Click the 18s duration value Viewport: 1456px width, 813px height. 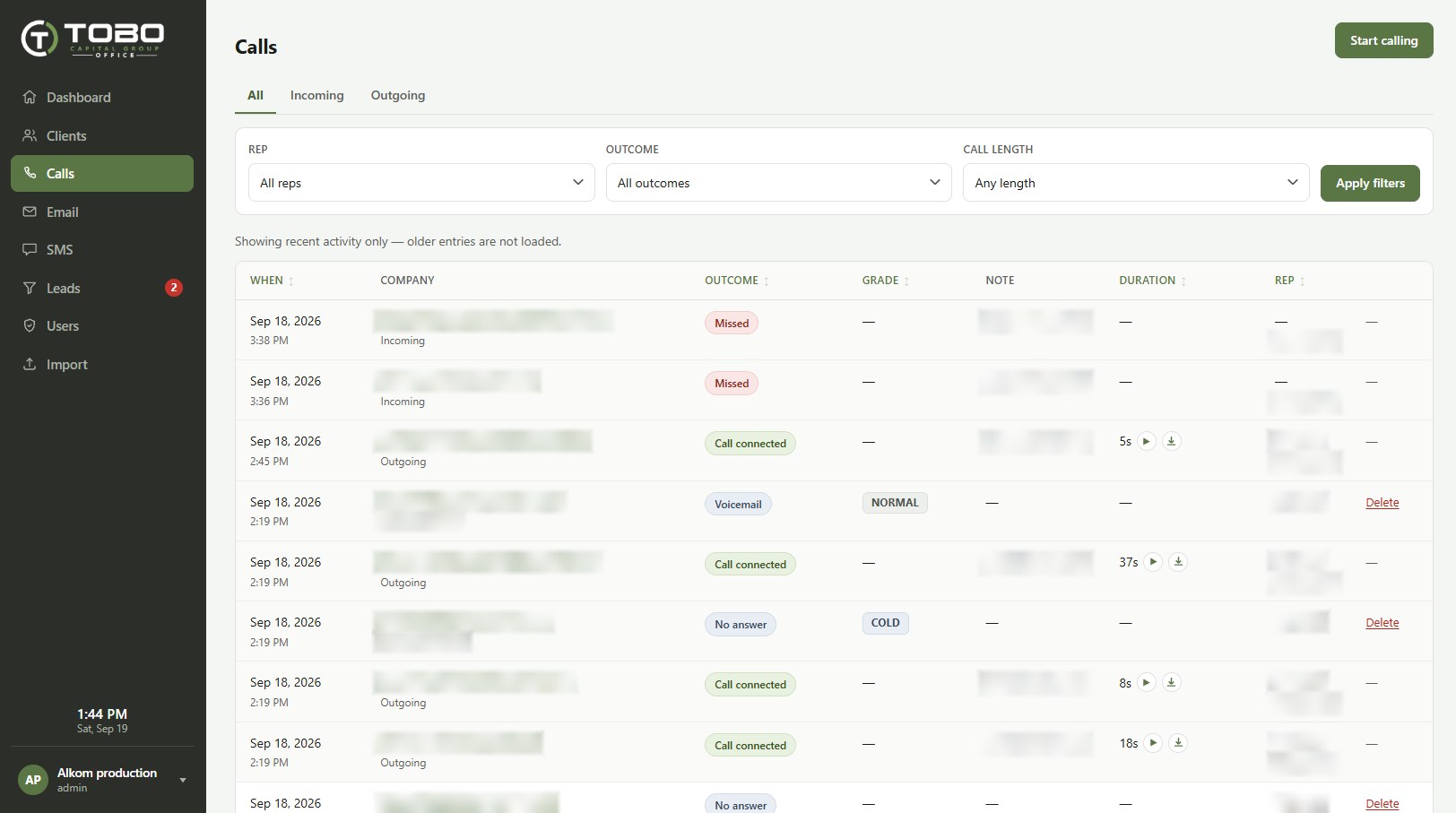point(1128,743)
